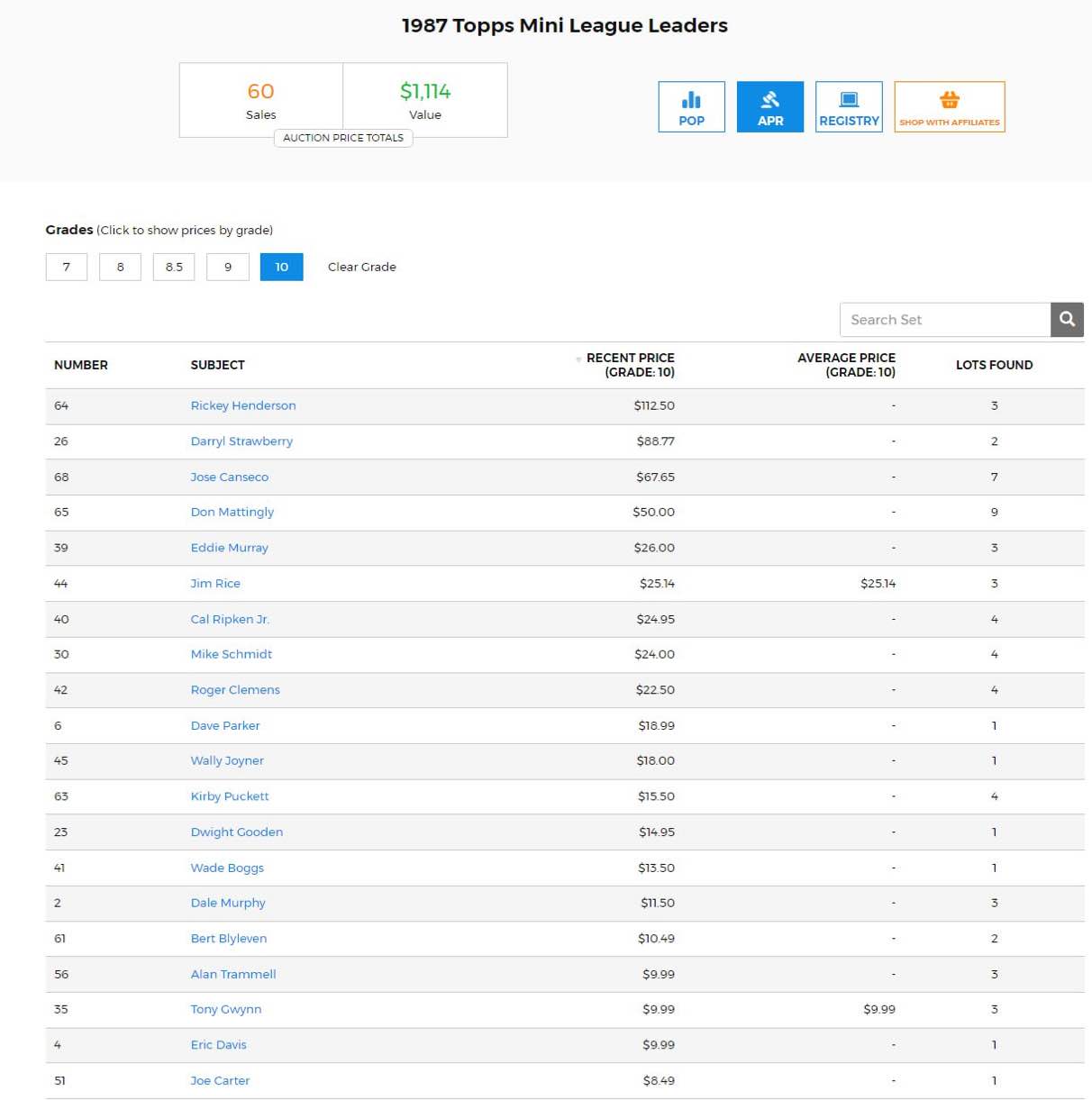Click the 1987 Topps Mini League Leaders title
Viewport: 1092px width, 1100px height.
(565, 25)
